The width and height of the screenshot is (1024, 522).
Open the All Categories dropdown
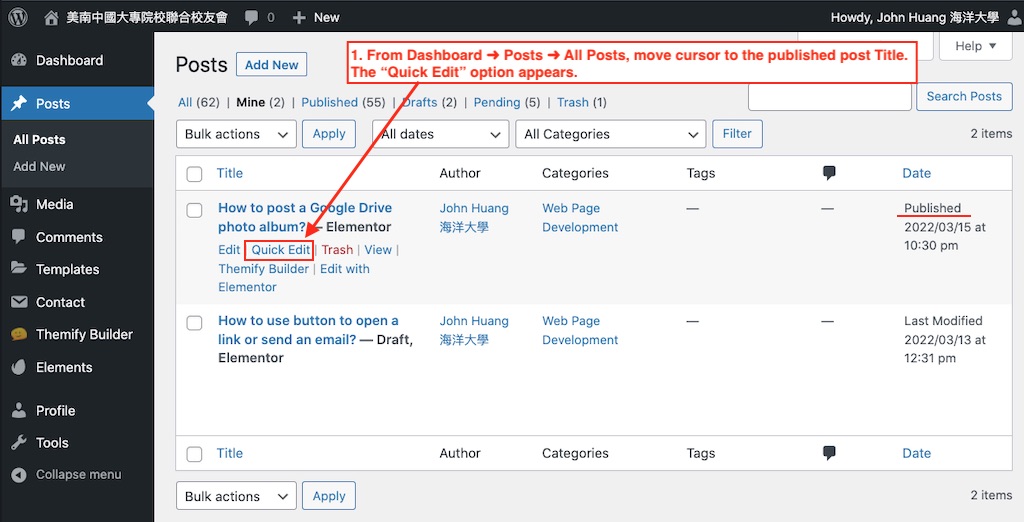(611, 134)
